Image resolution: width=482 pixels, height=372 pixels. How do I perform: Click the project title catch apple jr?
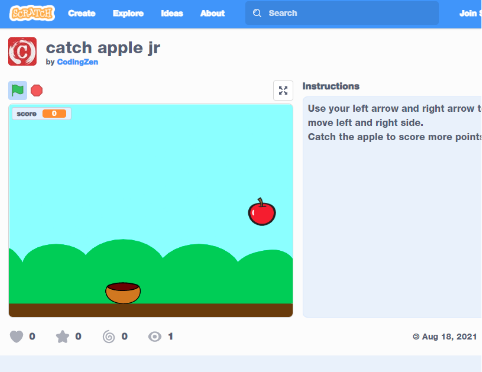coord(103,48)
